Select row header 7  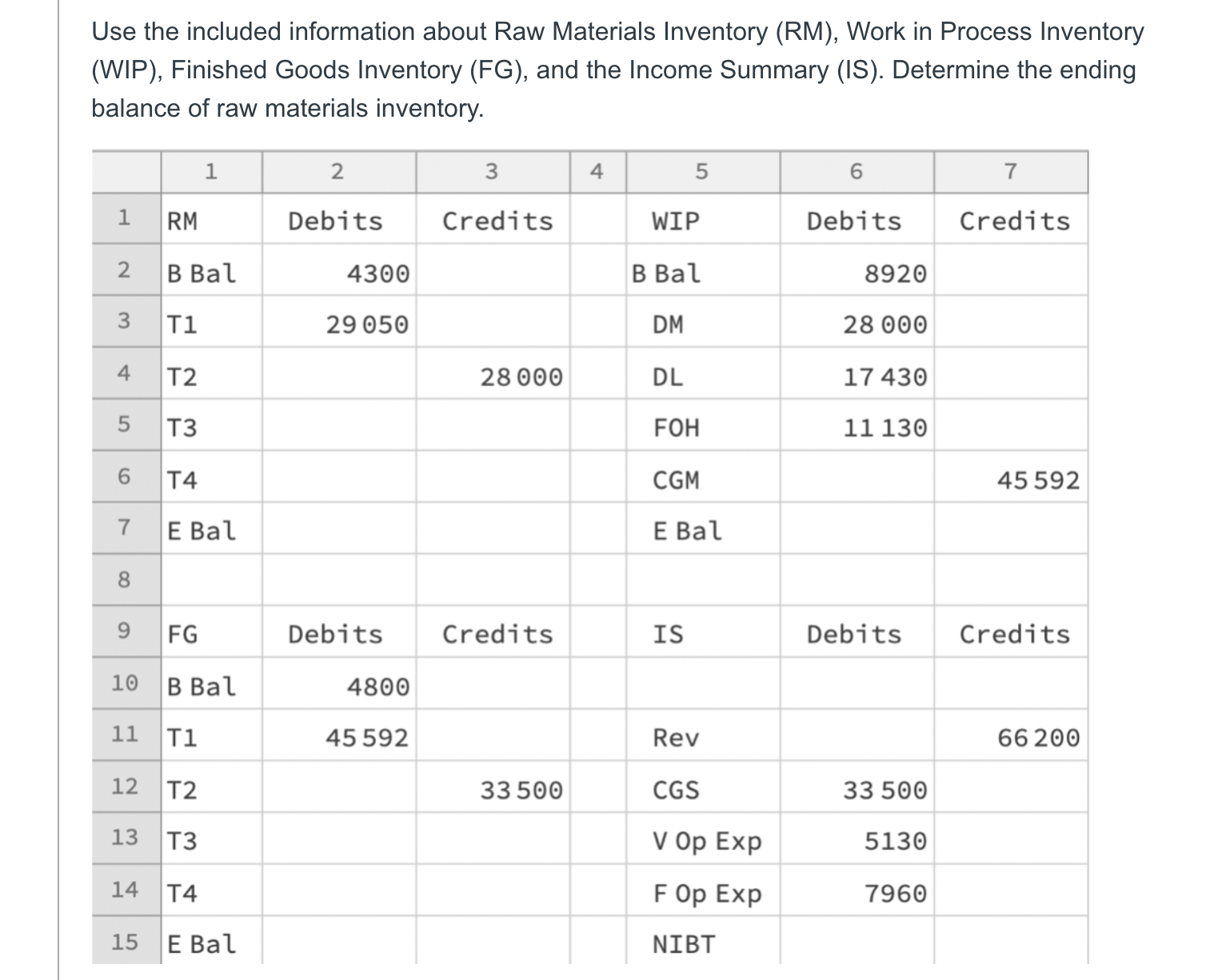click(126, 528)
